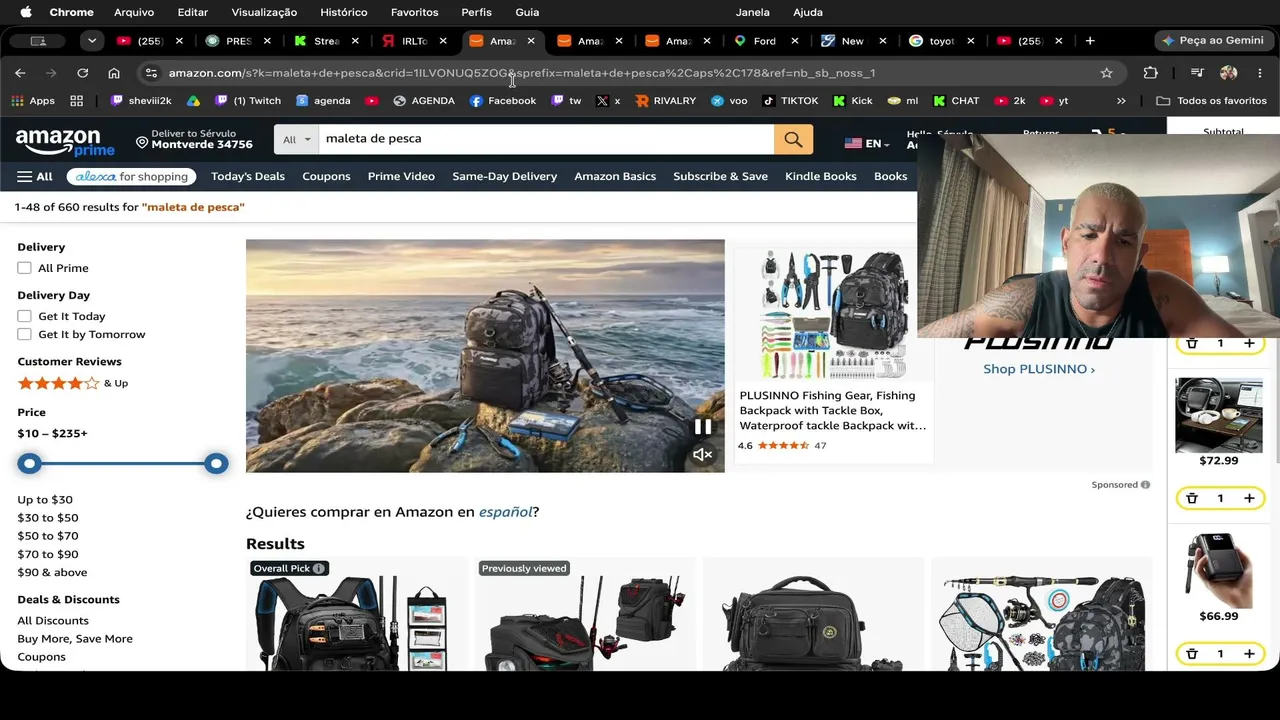Click the Chrome home icon

point(114,73)
